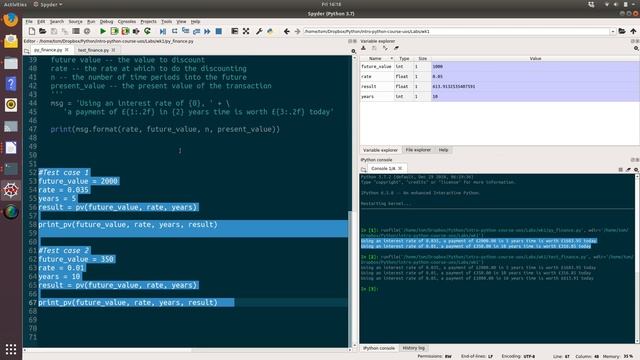640x360 pixels.
Task: Open the View menu
Action: [181, 22]
